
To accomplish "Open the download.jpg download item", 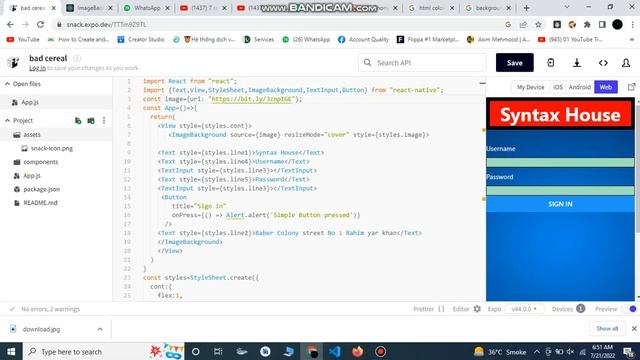I will (x=41, y=329).
